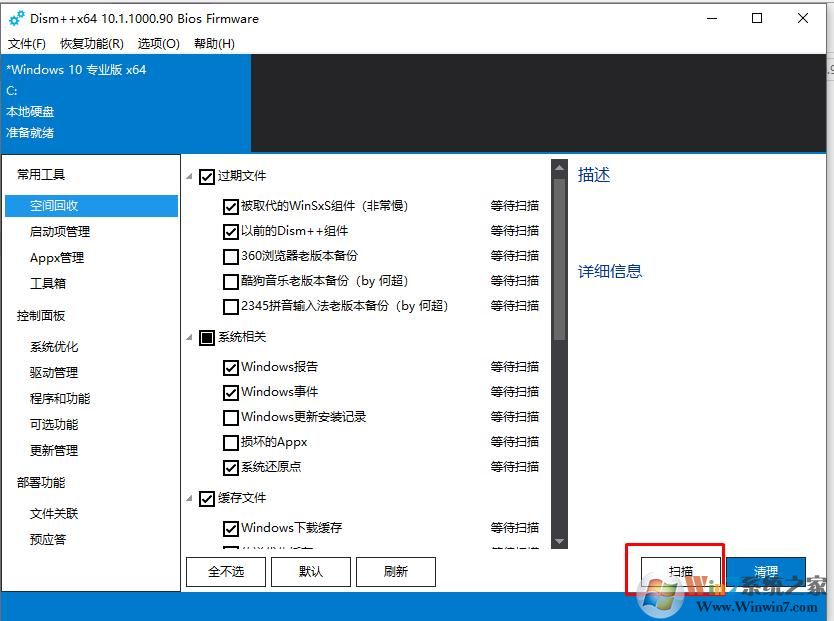Enable 360浏览器老版本备份 cleanup
834x621 pixels.
(232, 256)
